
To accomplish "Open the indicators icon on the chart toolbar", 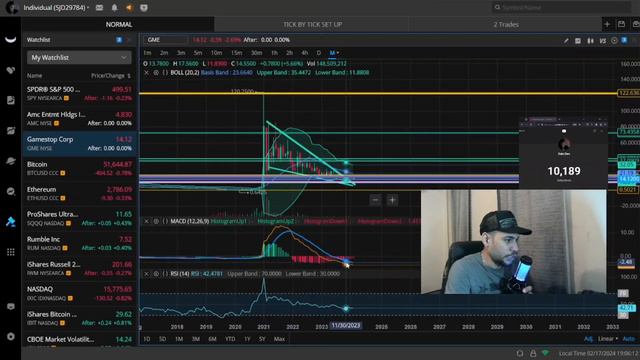I will pyautogui.click(x=578, y=40).
